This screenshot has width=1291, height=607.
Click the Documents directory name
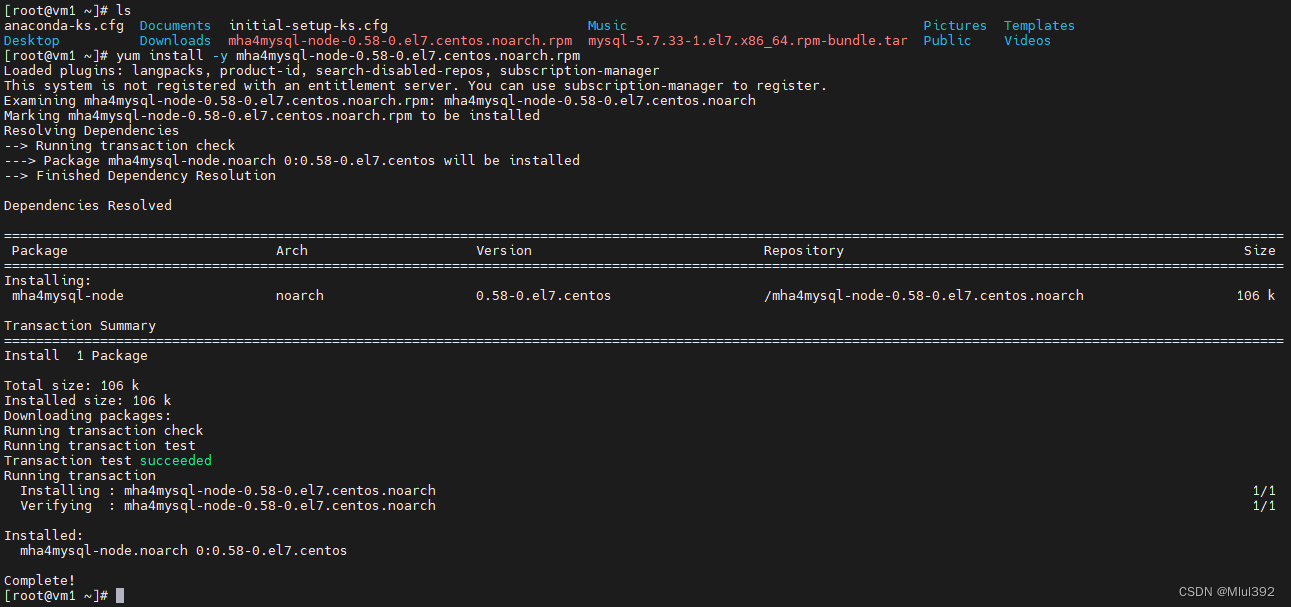(x=173, y=25)
